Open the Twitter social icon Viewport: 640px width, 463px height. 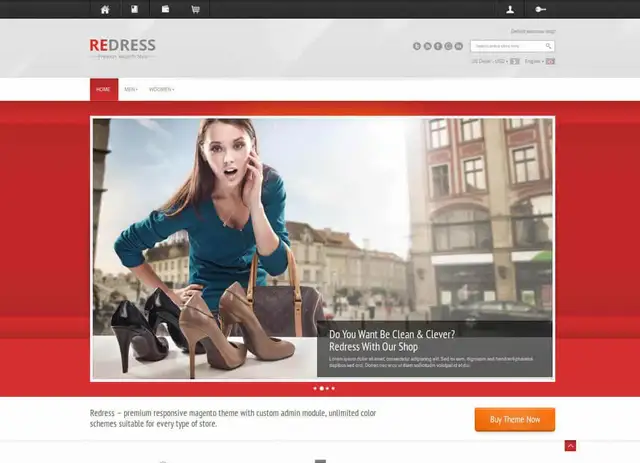pos(417,46)
